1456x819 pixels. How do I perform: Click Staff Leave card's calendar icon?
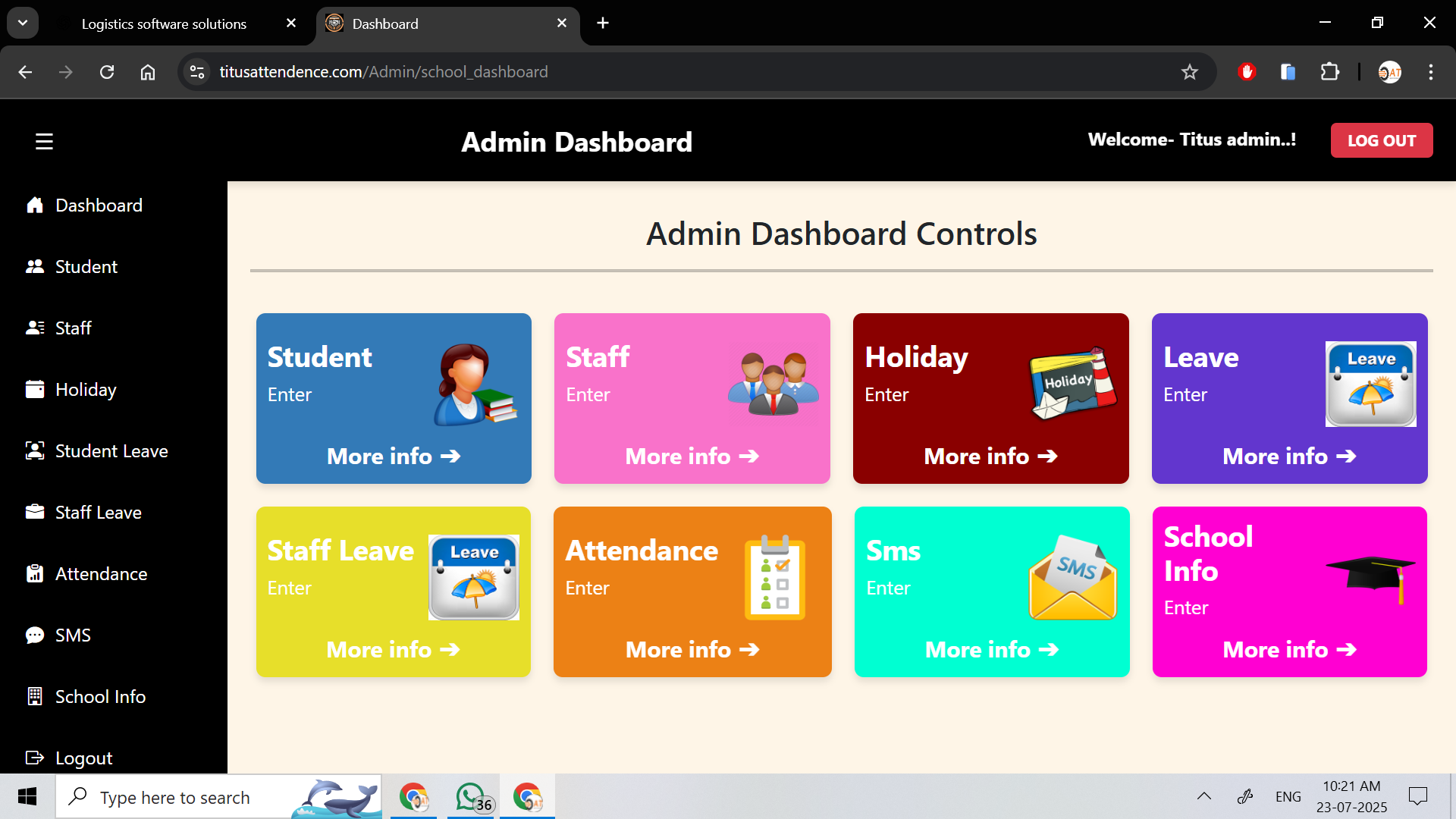[474, 577]
